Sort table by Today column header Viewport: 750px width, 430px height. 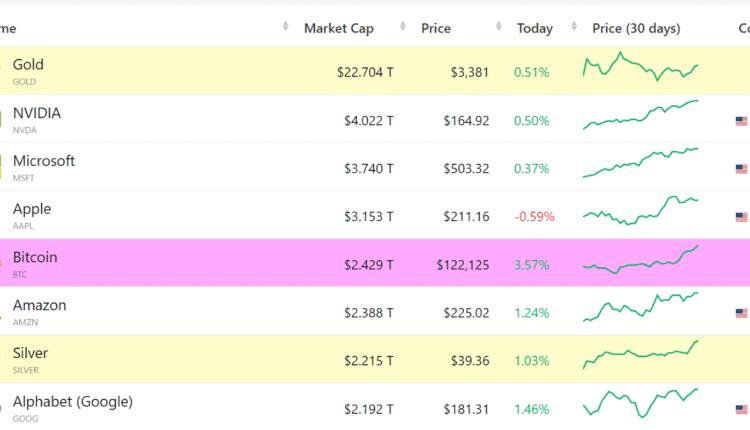coord(534,28)
